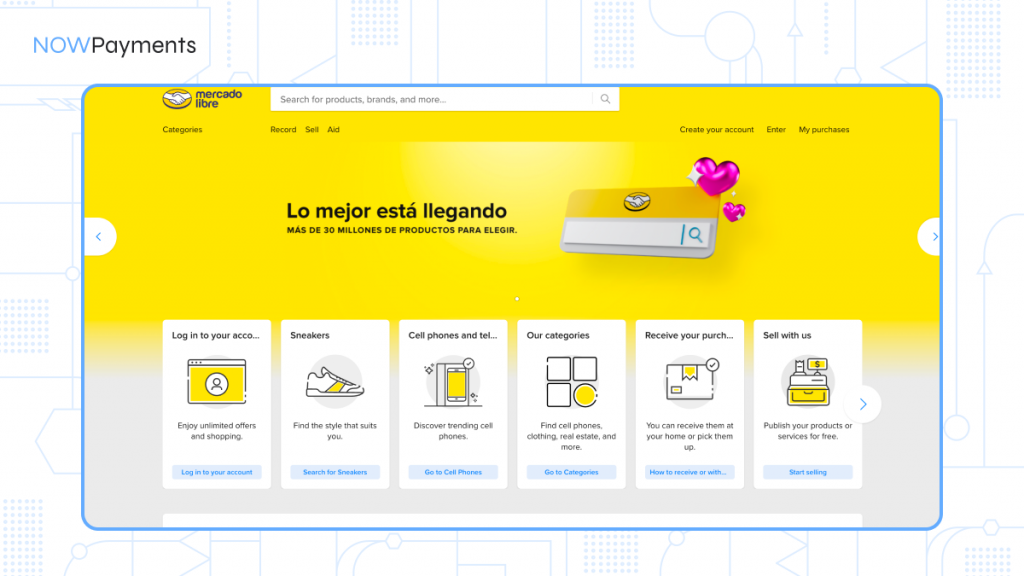Click the delivery package illustration icon
1024x576 pixels.
coord(689,382)
